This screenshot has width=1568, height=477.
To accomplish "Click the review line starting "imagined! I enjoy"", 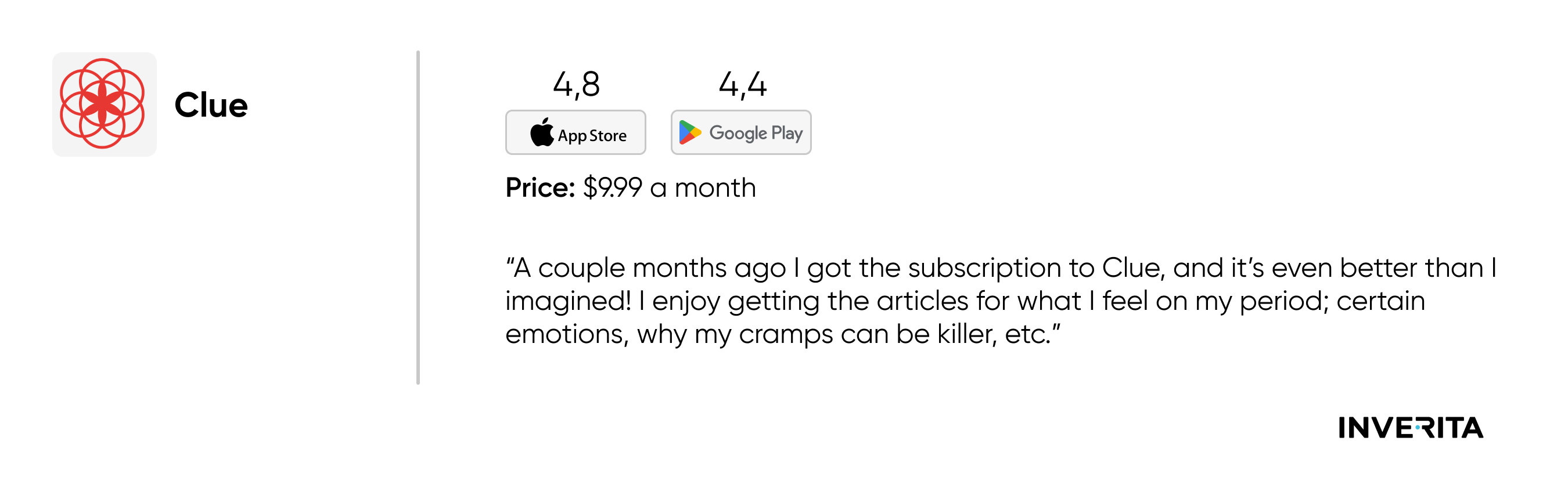I will (965, 301).
